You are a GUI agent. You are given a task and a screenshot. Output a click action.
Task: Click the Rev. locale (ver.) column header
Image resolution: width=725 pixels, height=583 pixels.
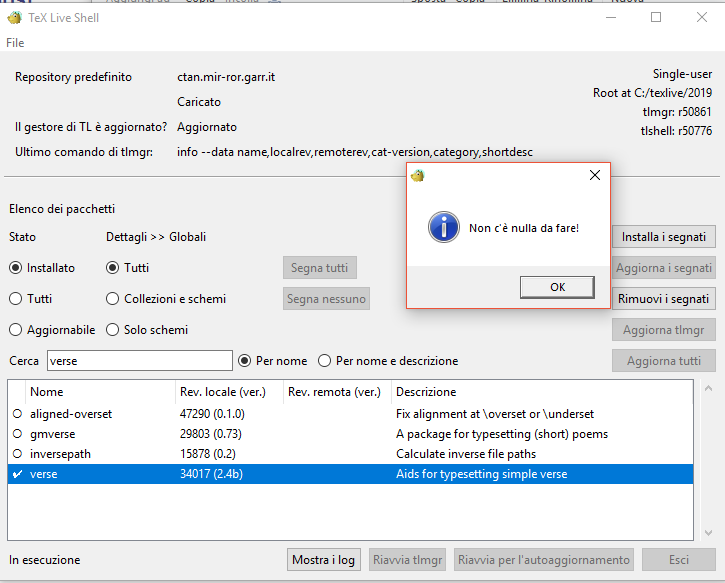pyautogui.click(x=229, y=392)
